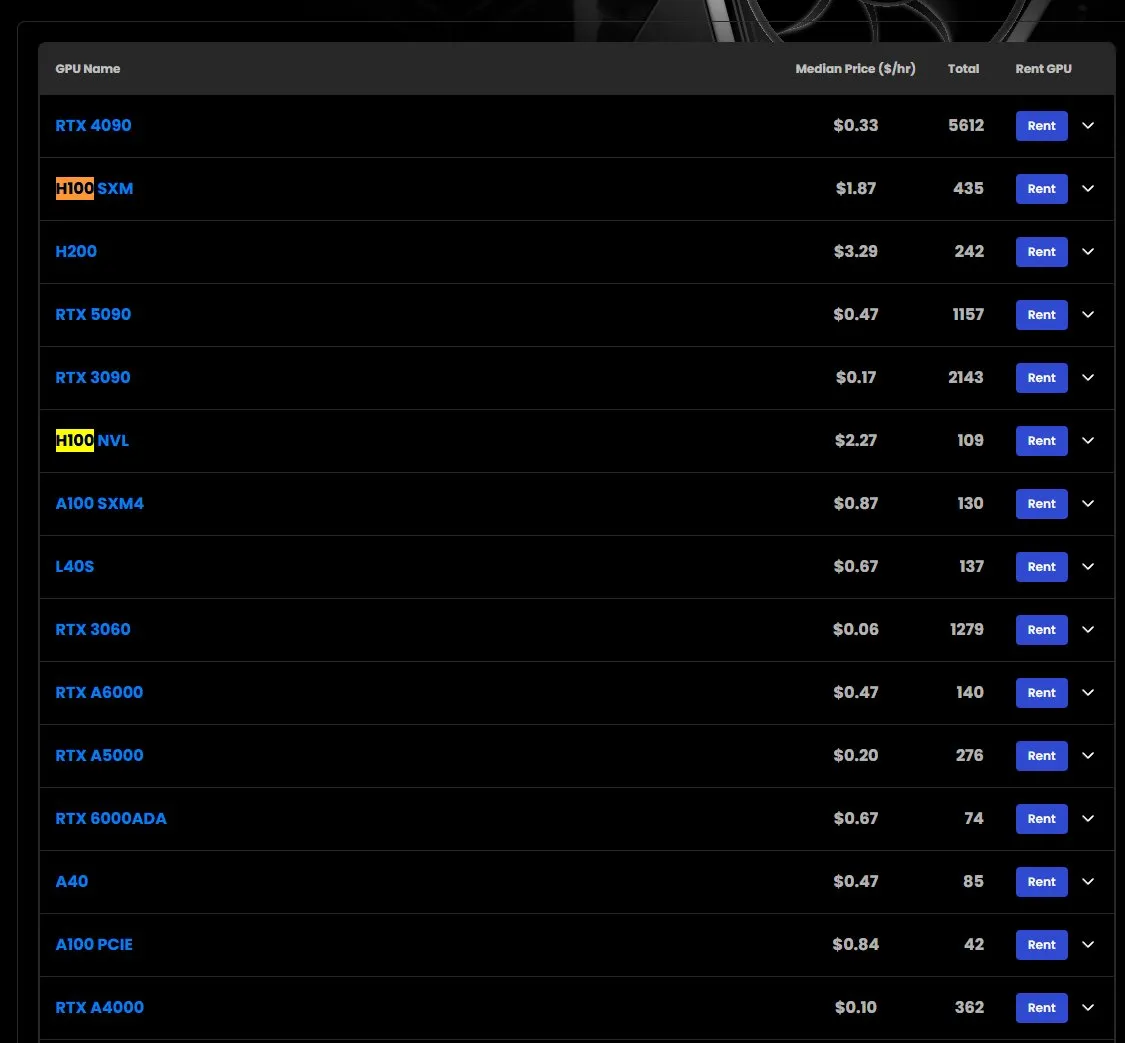The image size is (1125, 1043).
Task: Expand the A40 row chevron
Action: pos(1088,882)
